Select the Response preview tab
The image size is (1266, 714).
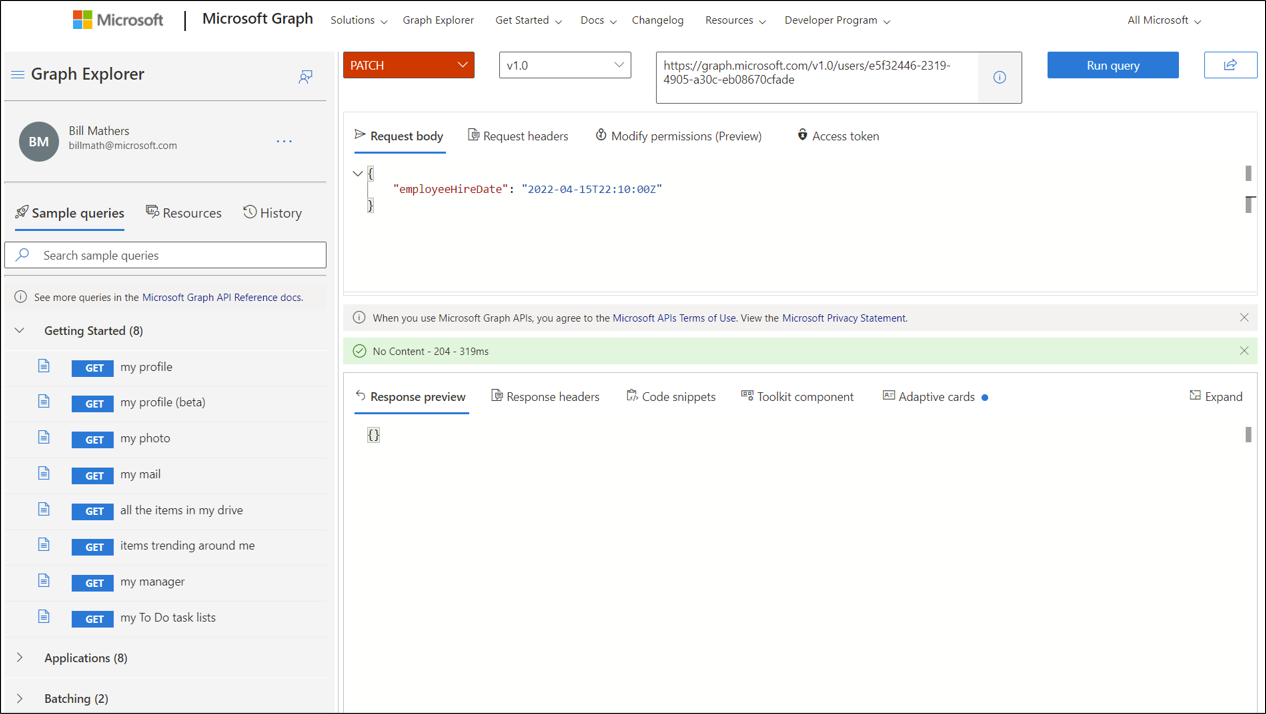(411, 397)
